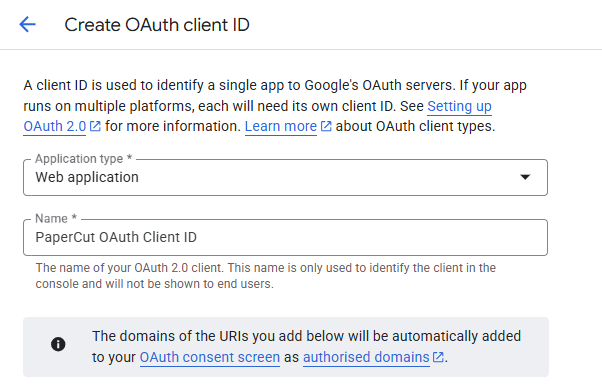Click the dropdown arrow beside Web application
This screenshot has height=392, width=602.
(525, 177)
